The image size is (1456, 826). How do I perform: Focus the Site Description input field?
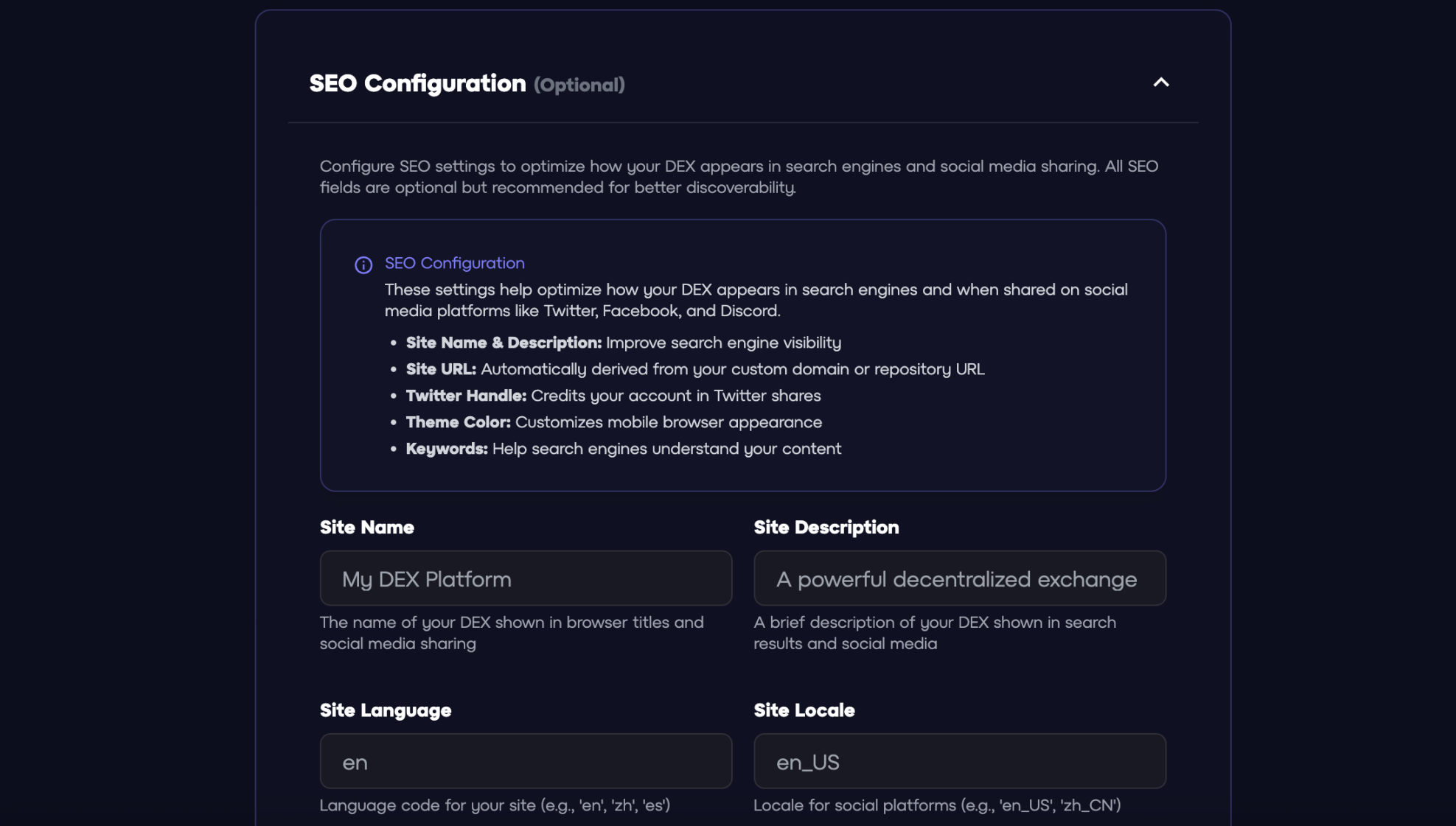coord(959,578)
